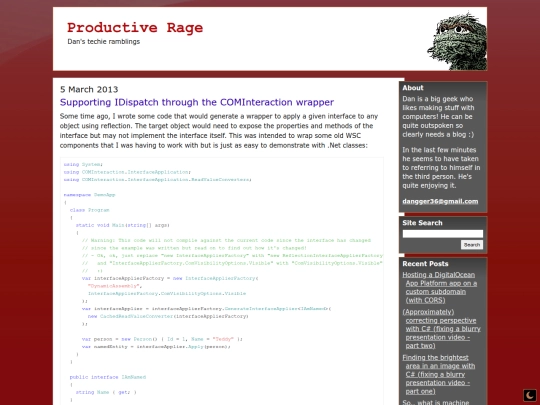This screenshot has height=405, width=540.
Task: Click the Dan's techie ramblings tagline
Action: (104, 42)
